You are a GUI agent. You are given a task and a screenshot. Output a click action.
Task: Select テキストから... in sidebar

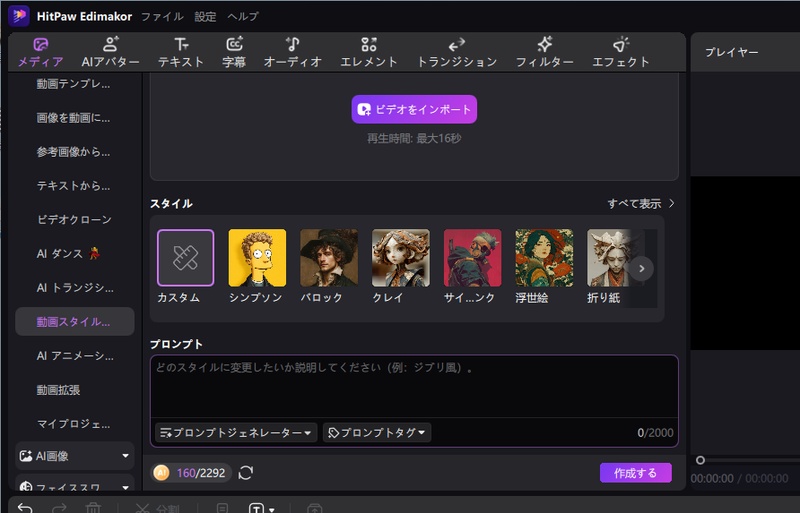pyautogui.click(x=73, y=186)
